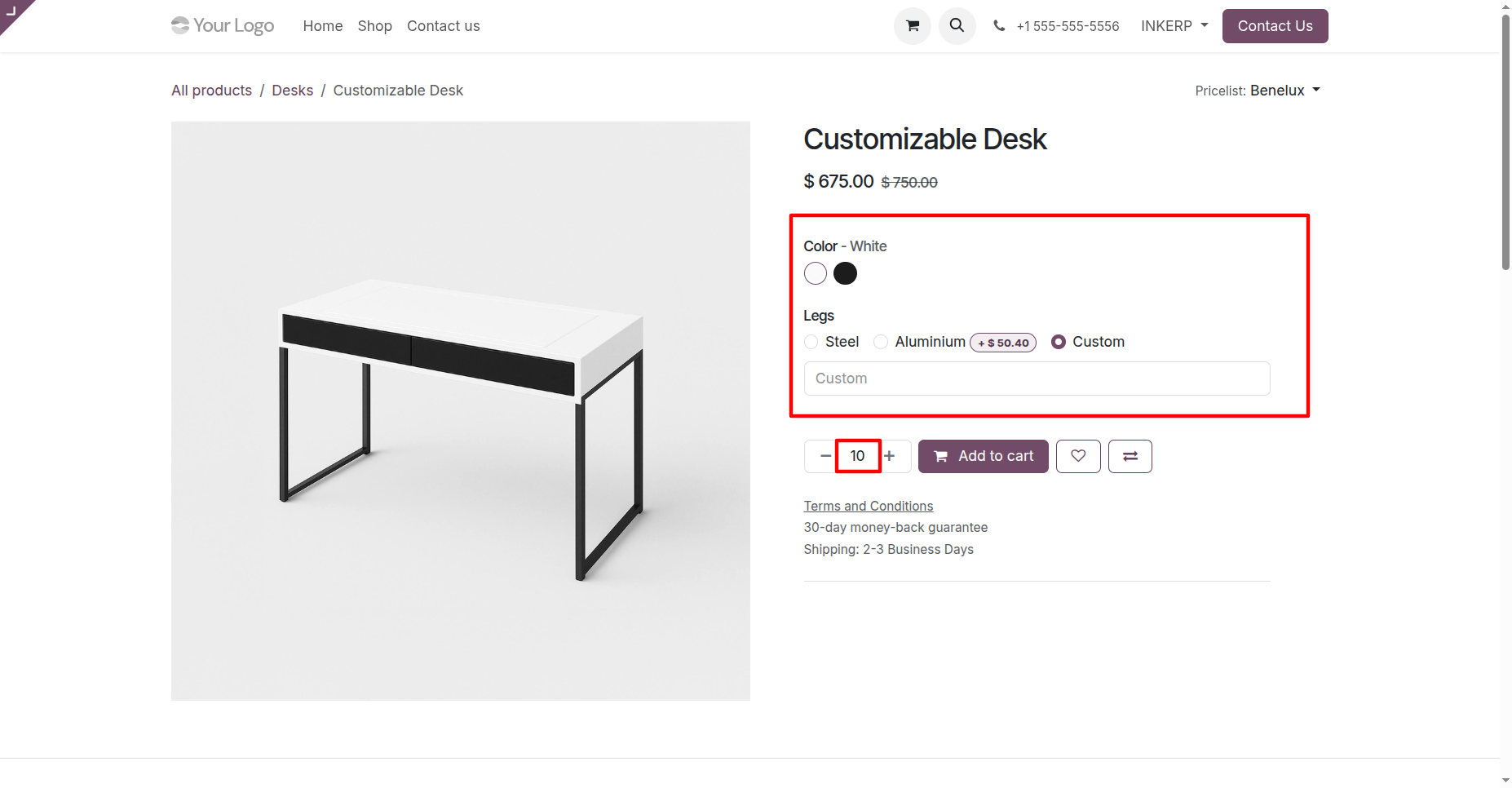
Task: Expand the INKERP user dropdown
Action: click(1174, 26)
